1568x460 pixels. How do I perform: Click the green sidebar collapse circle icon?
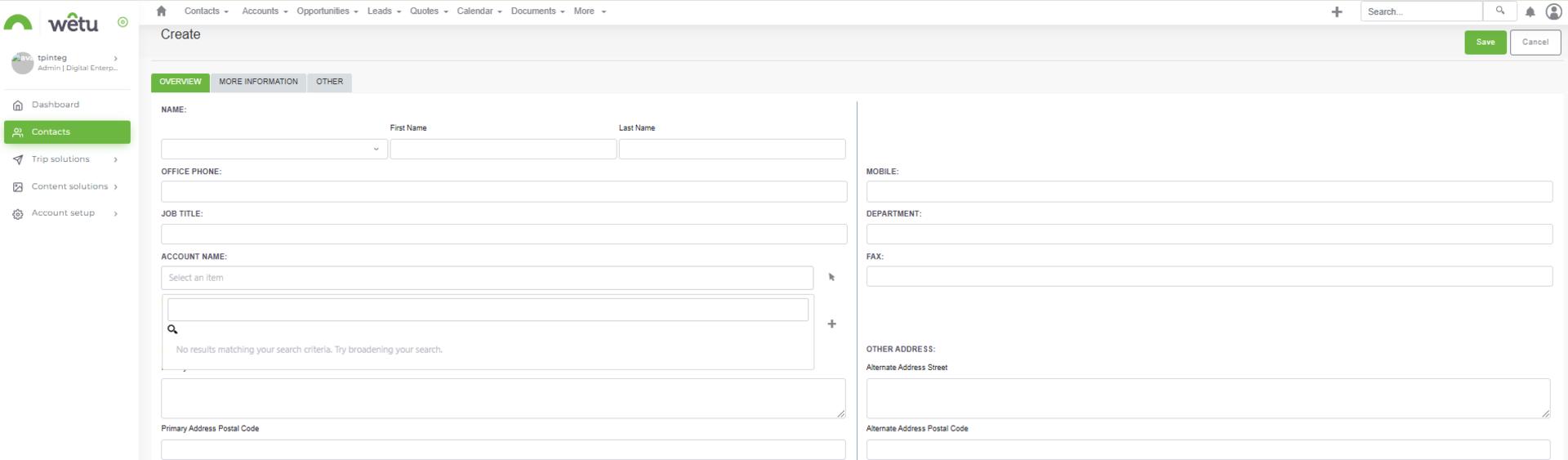point(122,22)
